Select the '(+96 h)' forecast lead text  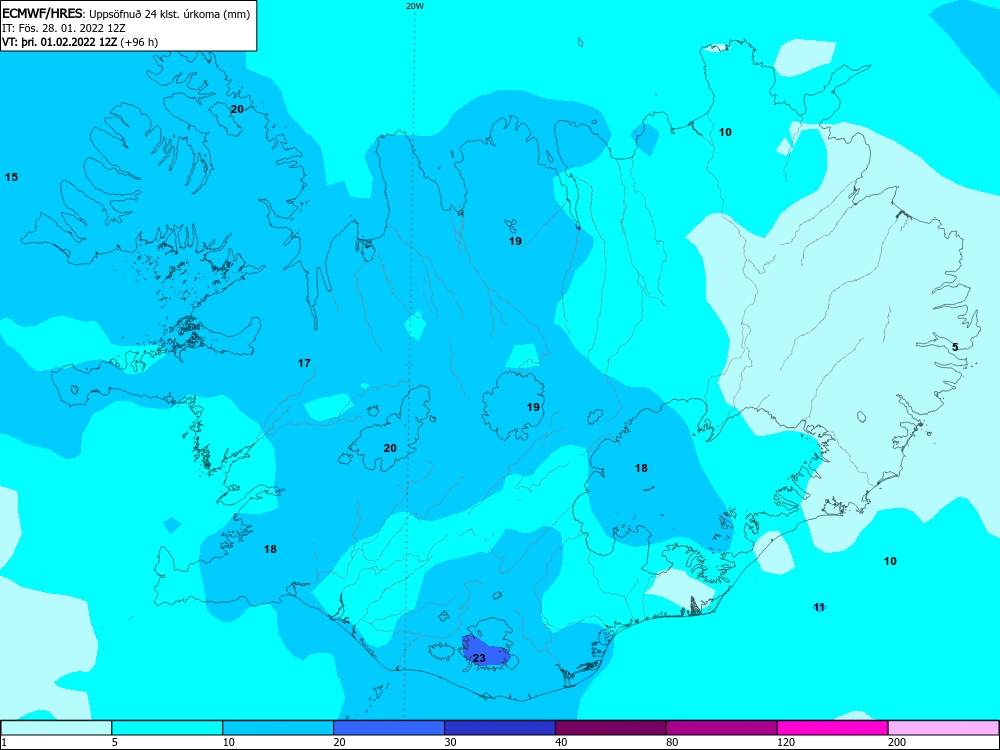coord(139,42)
